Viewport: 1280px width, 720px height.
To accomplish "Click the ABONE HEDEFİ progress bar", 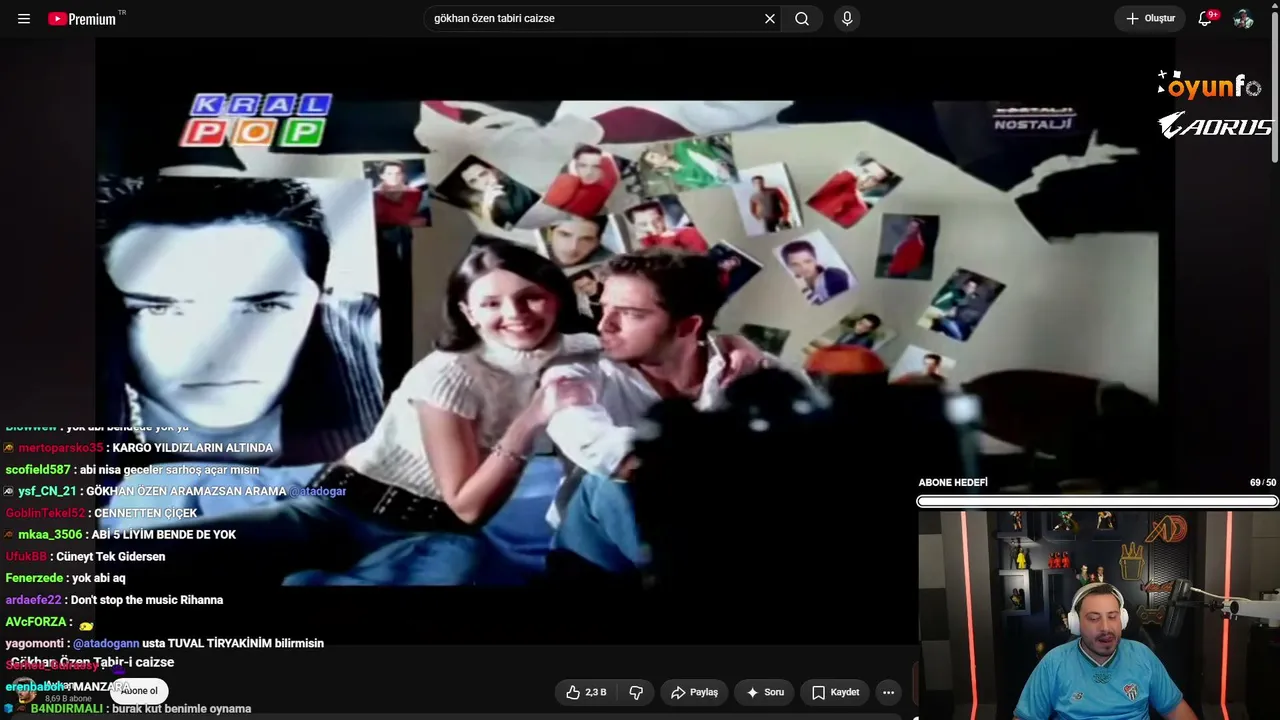I will (x=1097, y=502).
